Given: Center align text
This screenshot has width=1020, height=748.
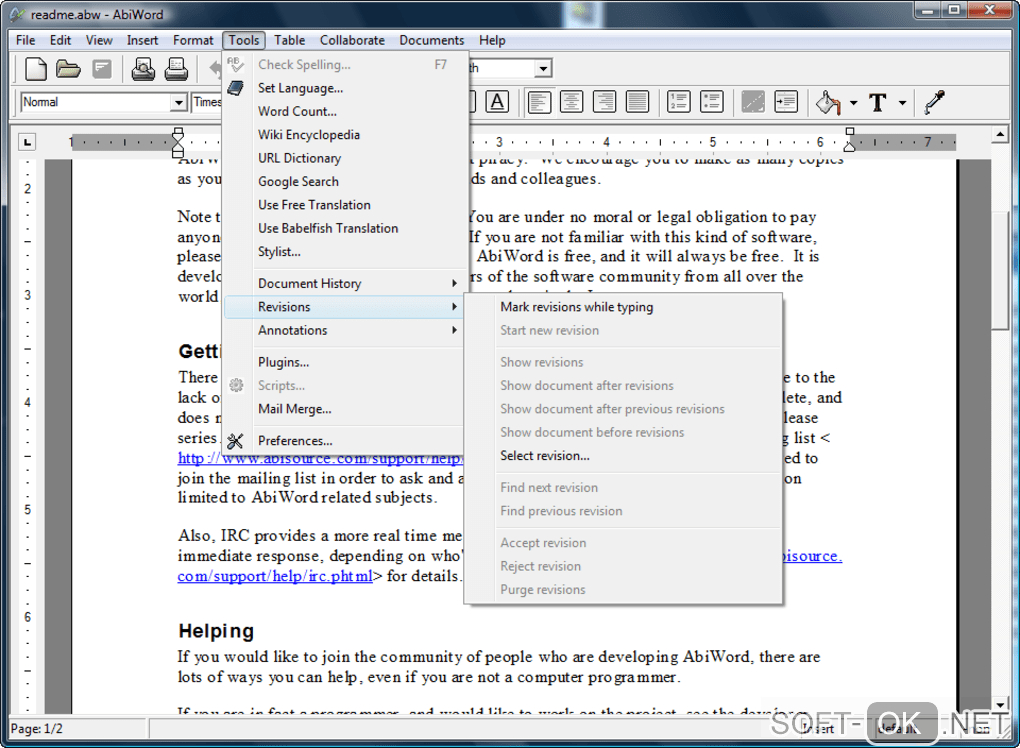Looking at the screenshot, I should pyautogui.click(x=572, y=102).
